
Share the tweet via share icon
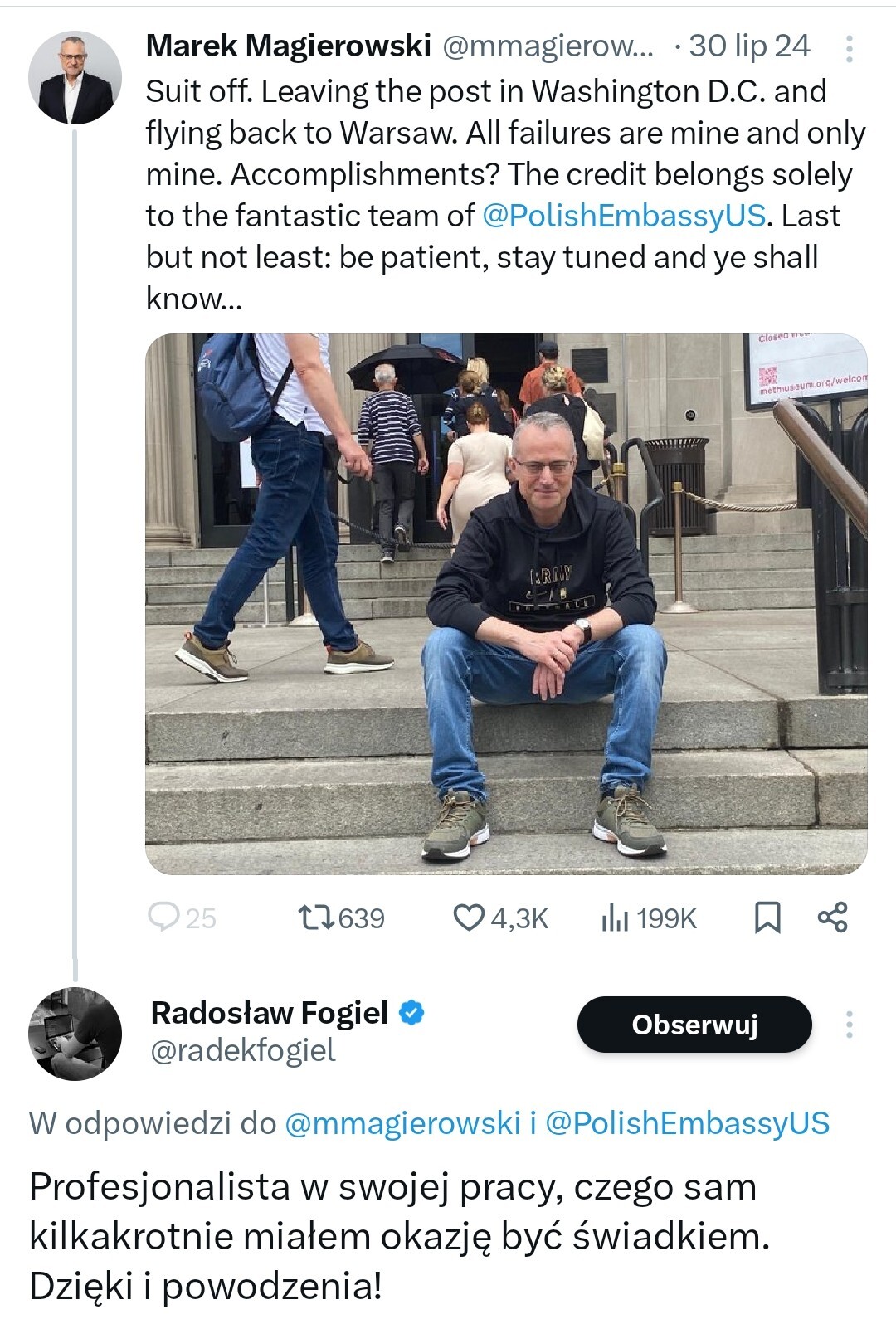click(x=832, y=918)
